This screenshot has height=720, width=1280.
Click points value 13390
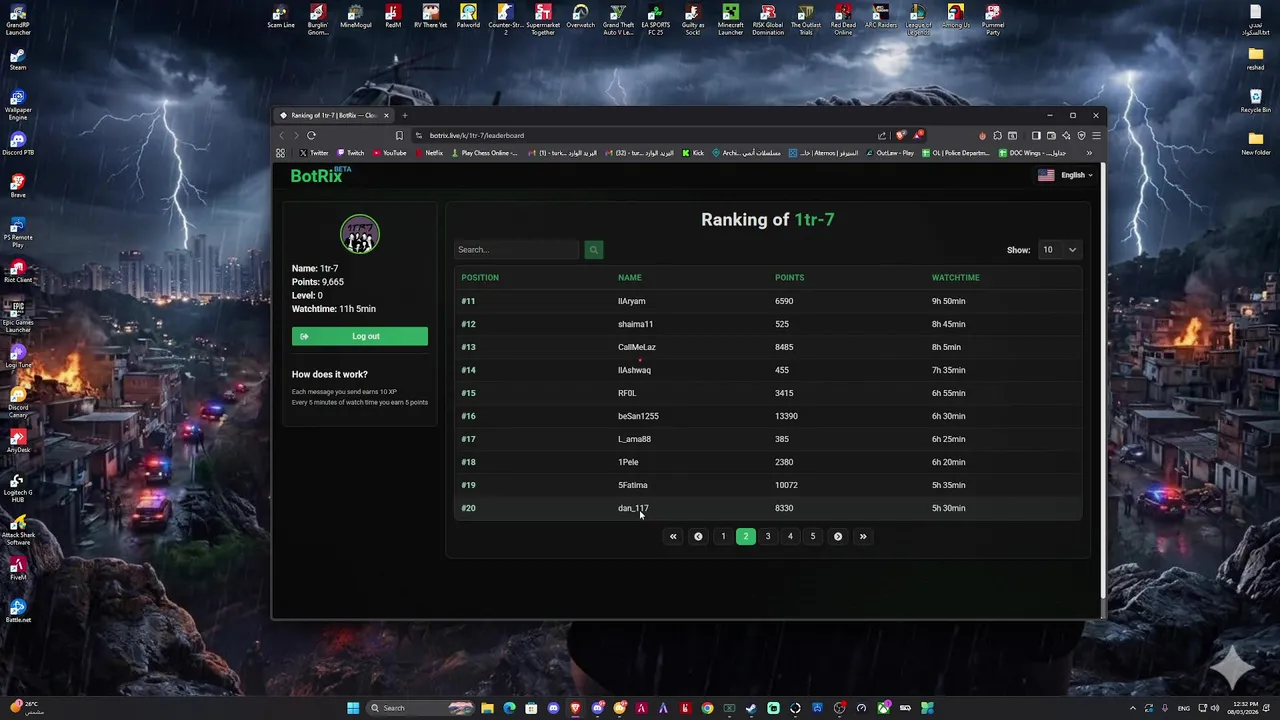[x=786, y=416]
